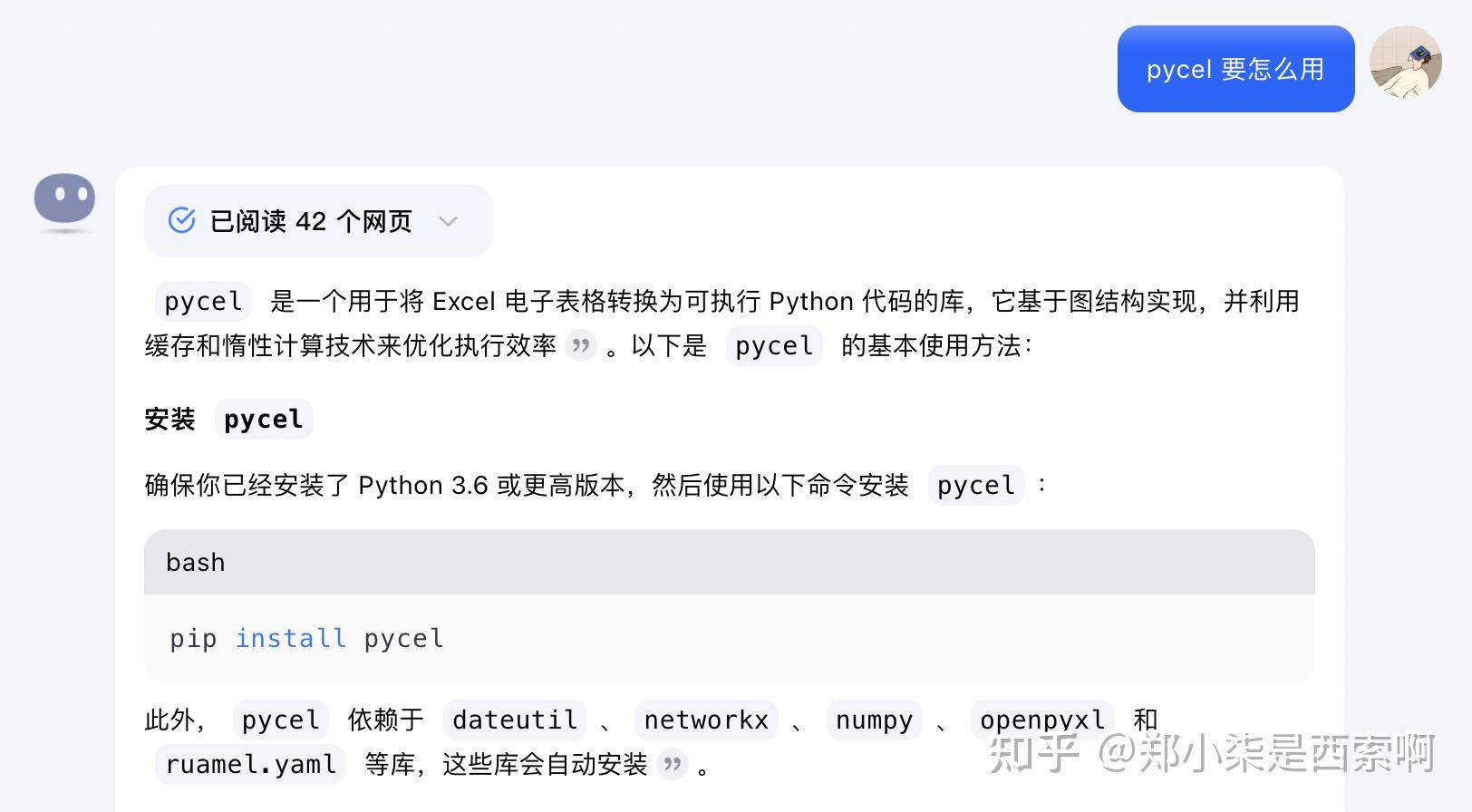Viewport: 1472px width, 812px height.
Task: Click the user message bubble pycel 要怎么用
Action: 1235,69
